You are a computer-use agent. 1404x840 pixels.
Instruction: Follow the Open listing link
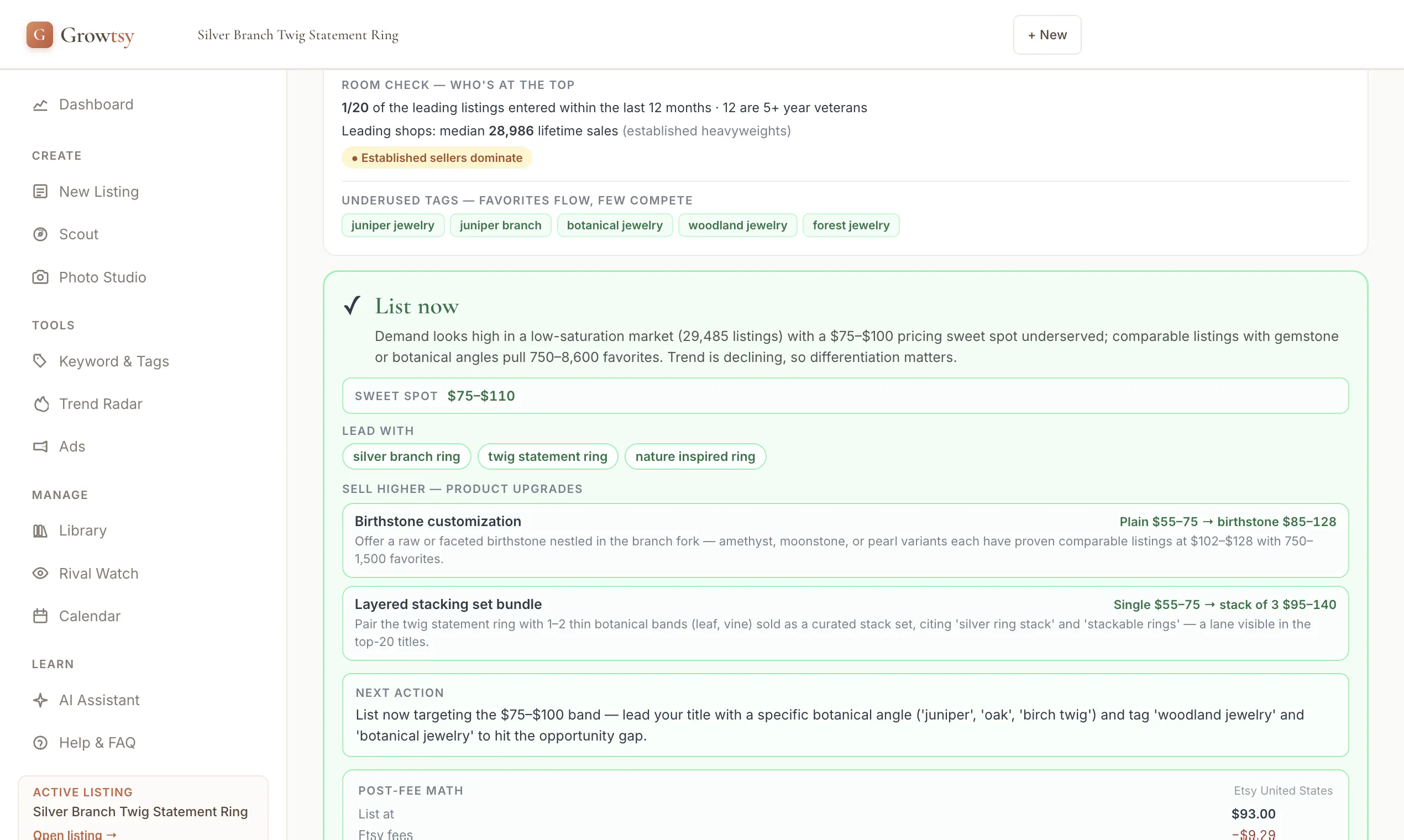75,834
